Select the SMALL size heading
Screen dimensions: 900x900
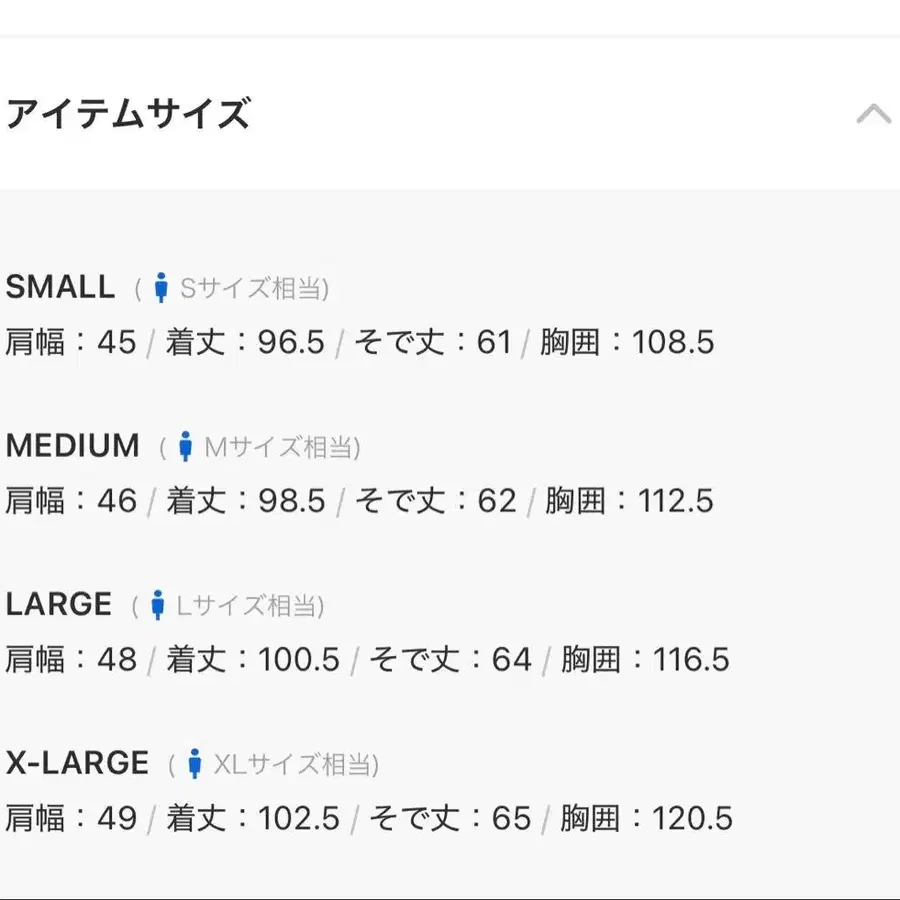pos(60,287)
